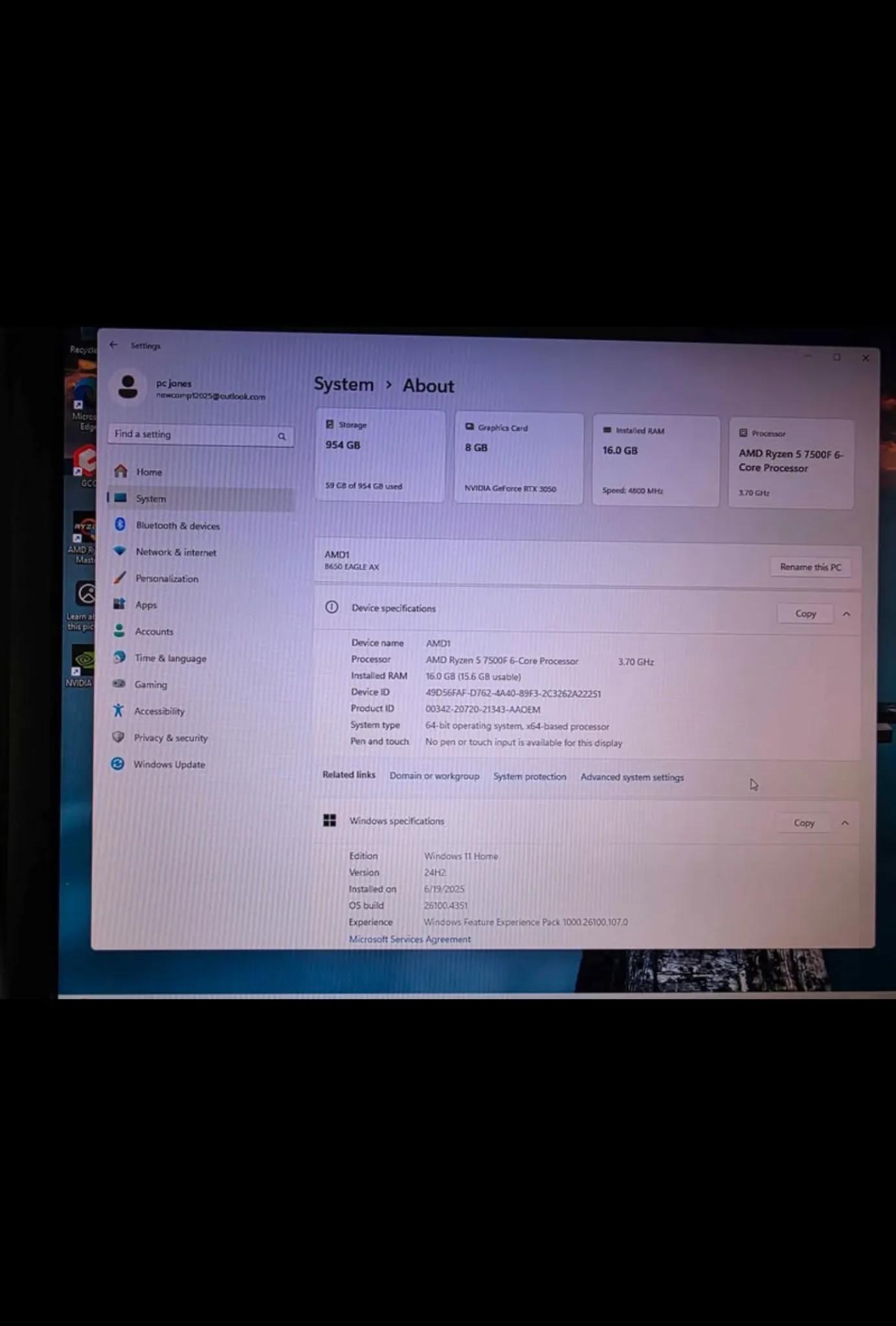
Task: Collapse the Windows specifications section
Action: click(845, 823)
